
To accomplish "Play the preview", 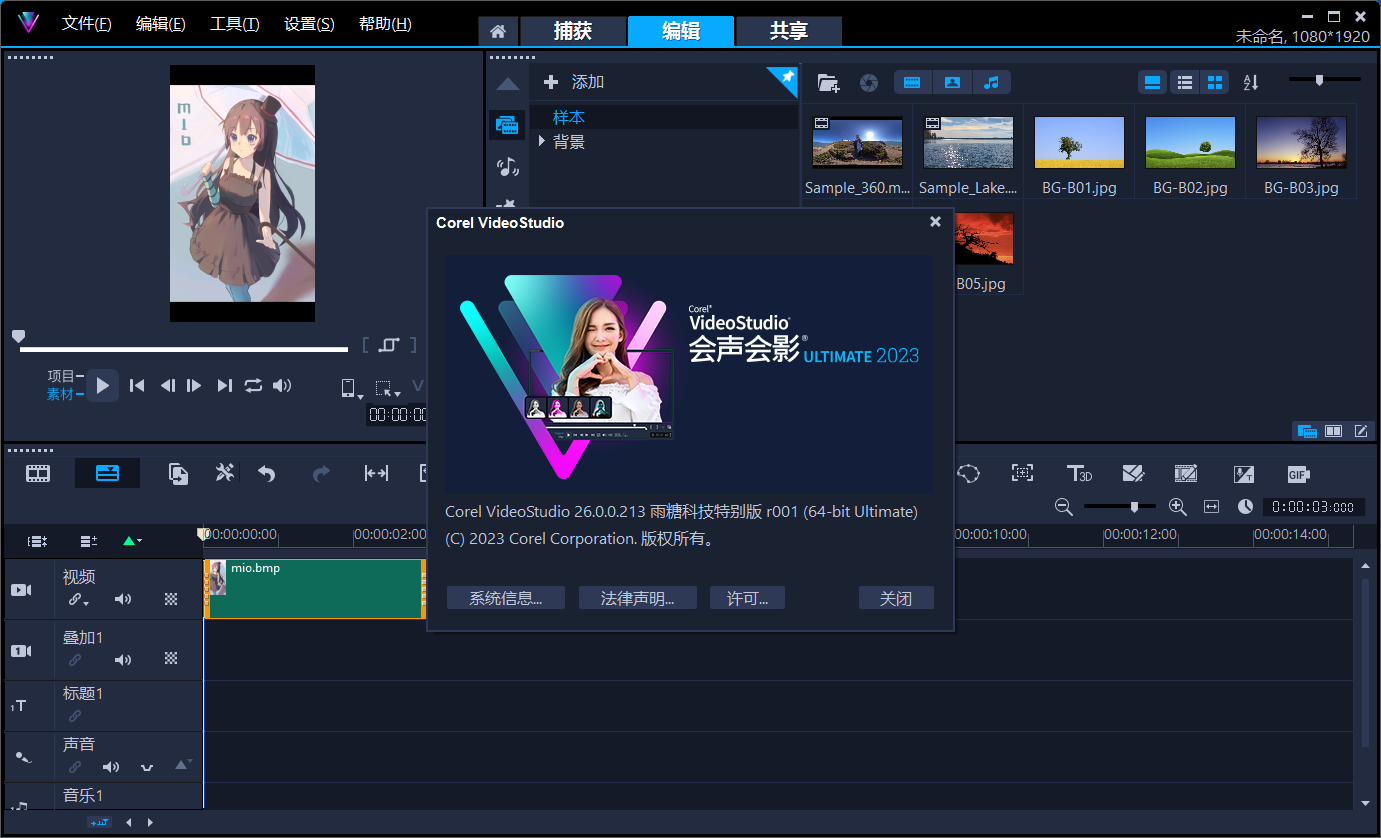I will click(x=102, y=385).
